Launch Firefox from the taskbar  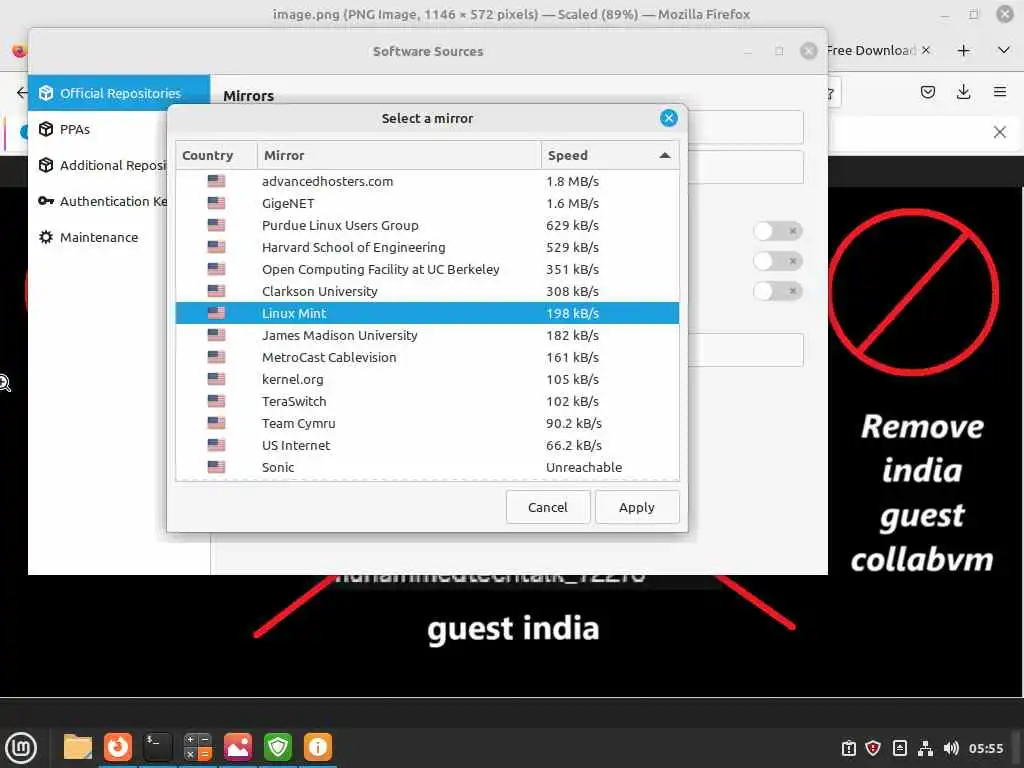[x=118, y=747]
